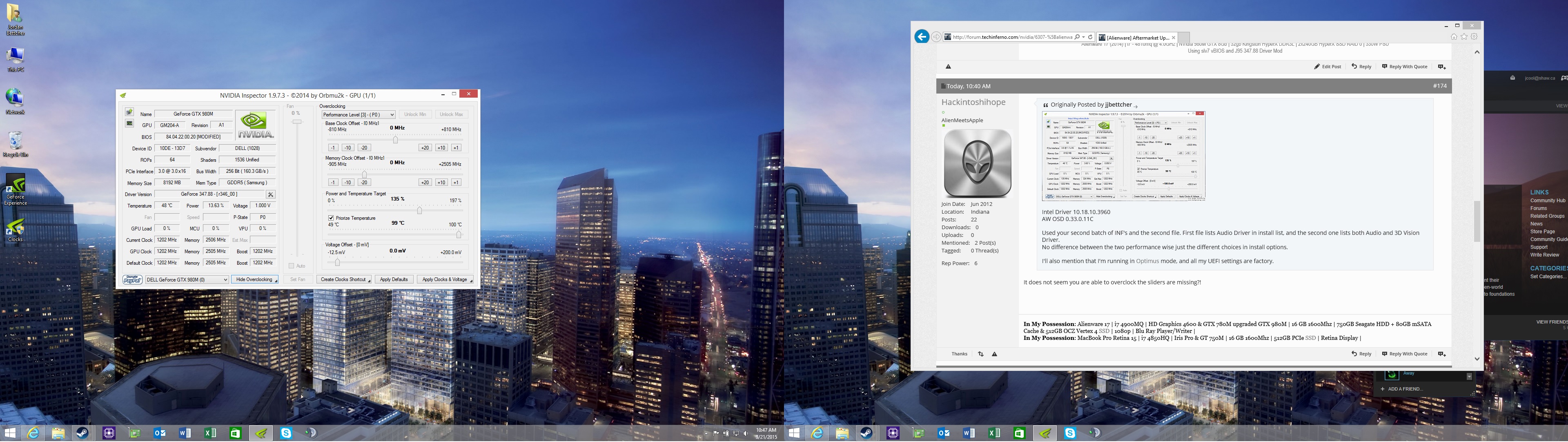Close the Alienware Aftermarket tab
The height and width of the screenshot is (442, 1568).
click(1174, 38)
